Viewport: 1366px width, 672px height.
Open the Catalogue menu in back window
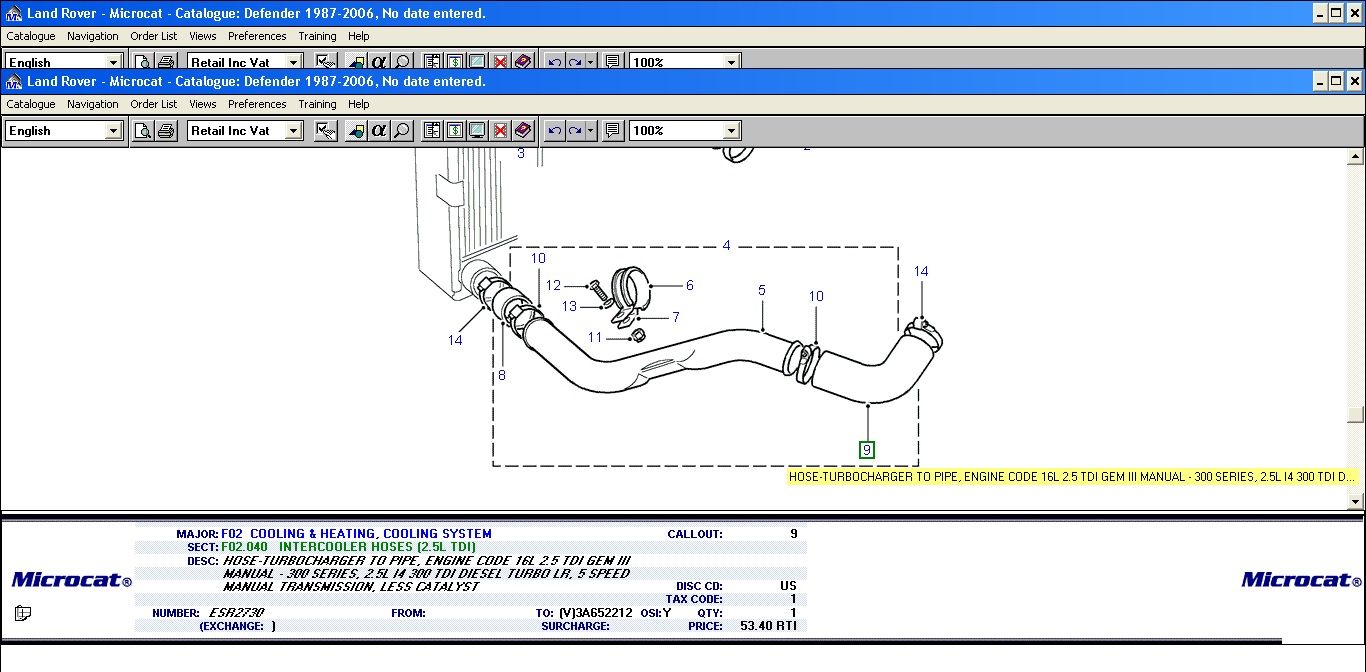[x=31, y=36]
